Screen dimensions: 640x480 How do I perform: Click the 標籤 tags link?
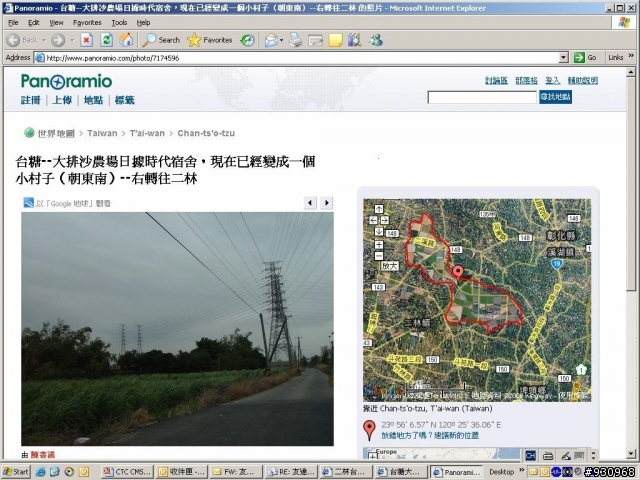[125, 100]
